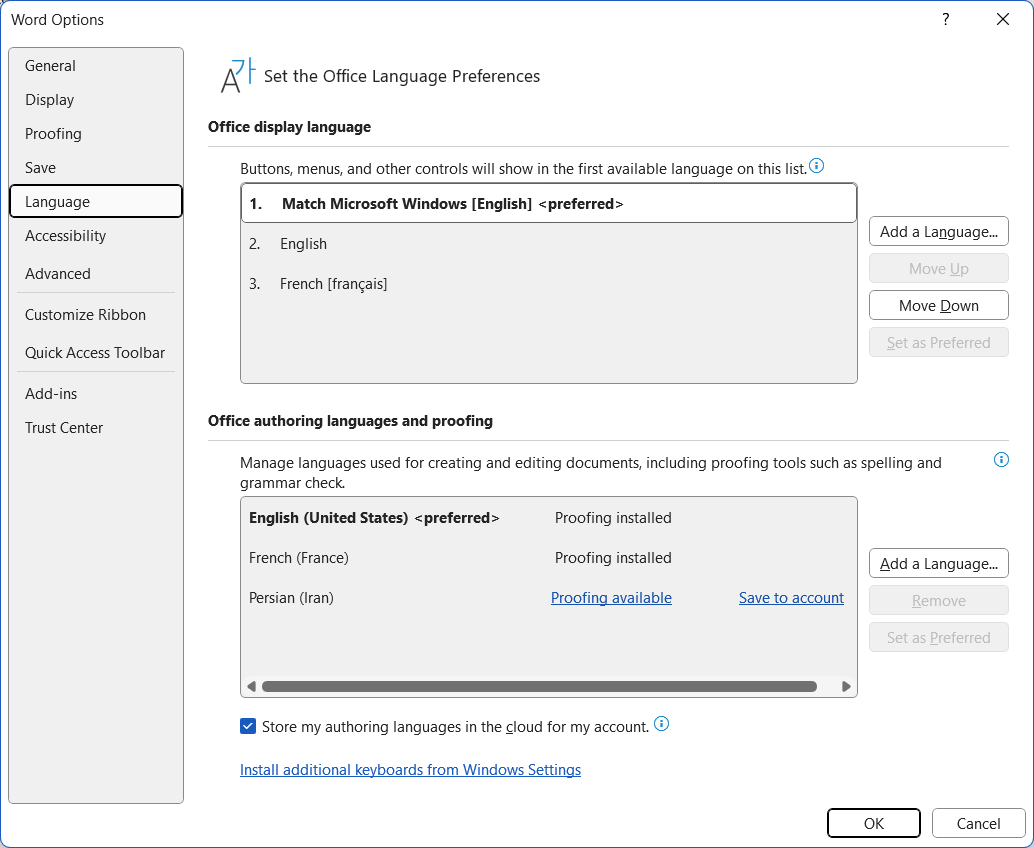Open Customize Ribbon settings
The image size is (1034, 848).
point(96,315)
